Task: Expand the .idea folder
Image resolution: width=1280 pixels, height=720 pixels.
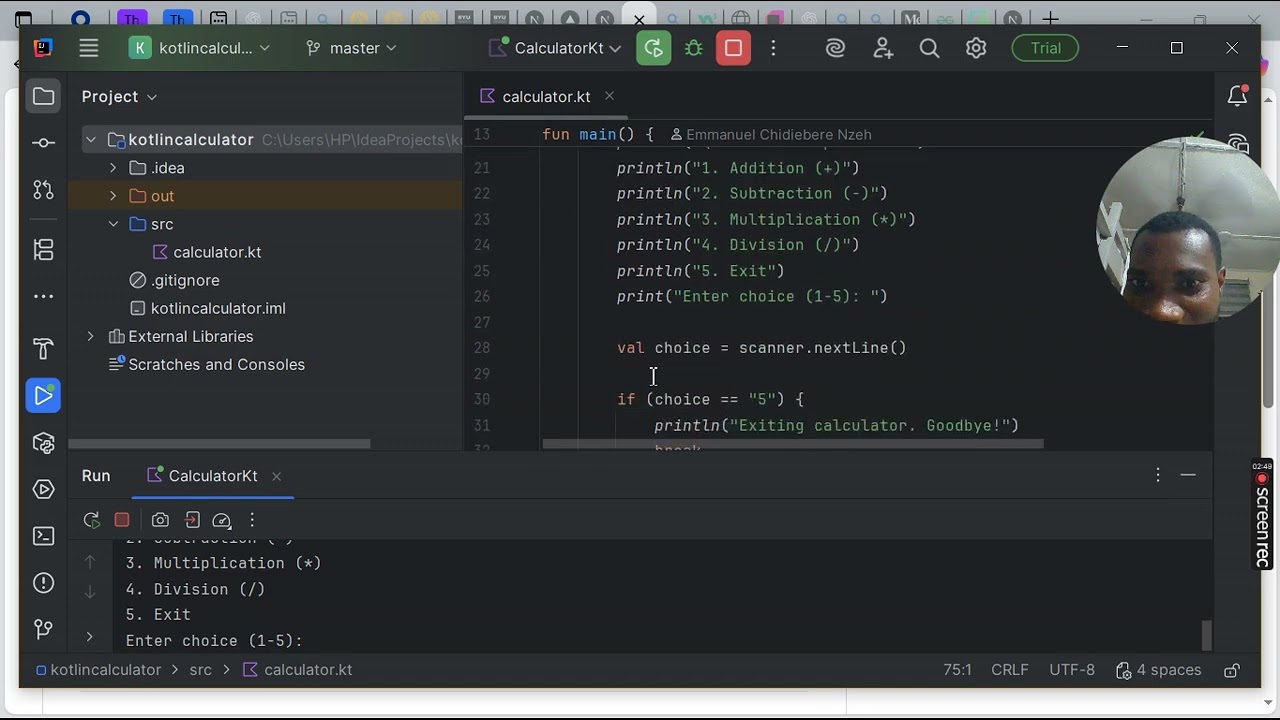Action: point(113,168)
